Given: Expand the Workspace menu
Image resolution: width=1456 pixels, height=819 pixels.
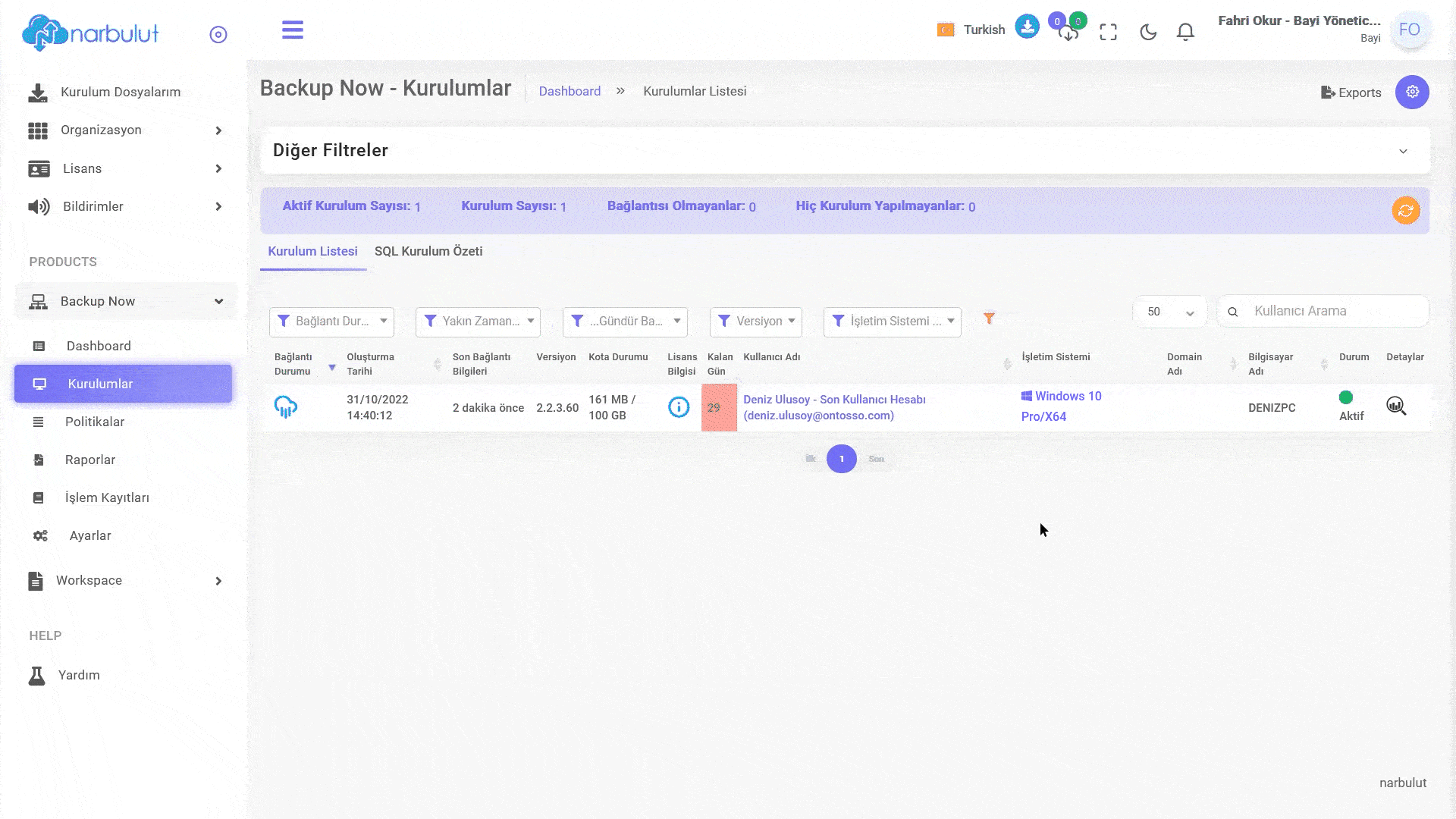Looking at the screenshot, I should [125, 581].
